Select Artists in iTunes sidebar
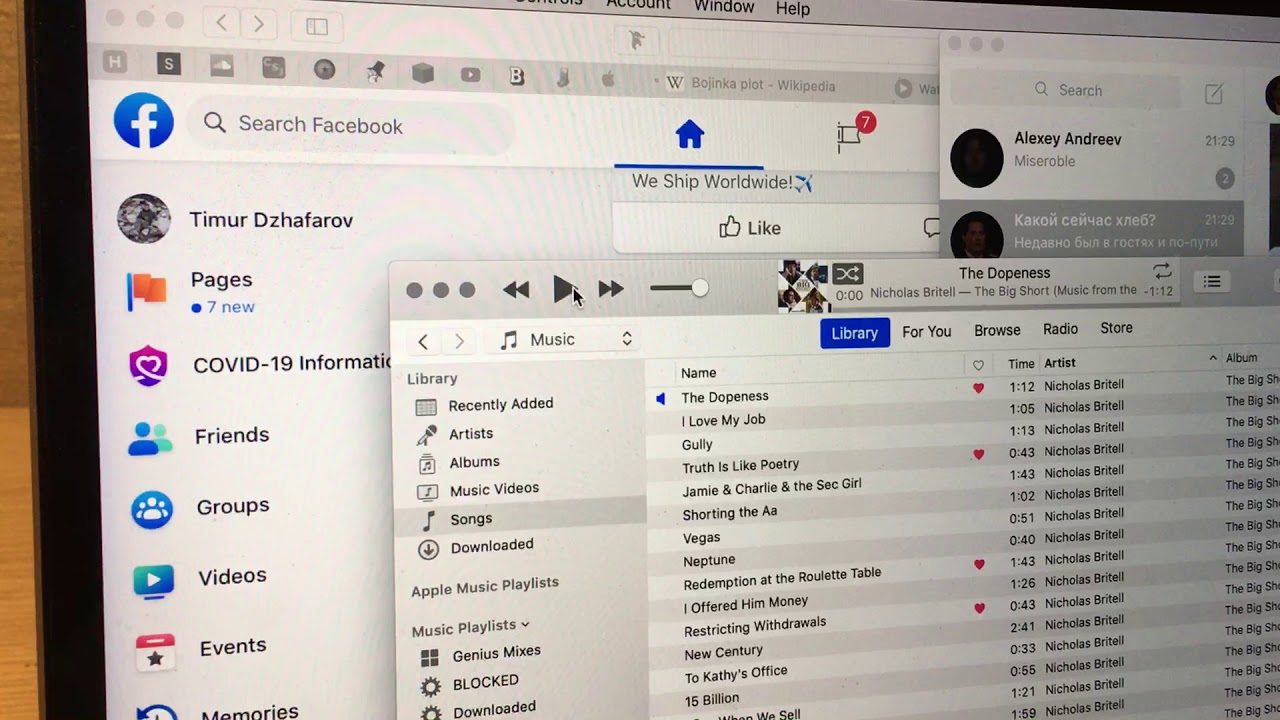The height and width of the screenshot is (720, 1280). click(470, 434)
